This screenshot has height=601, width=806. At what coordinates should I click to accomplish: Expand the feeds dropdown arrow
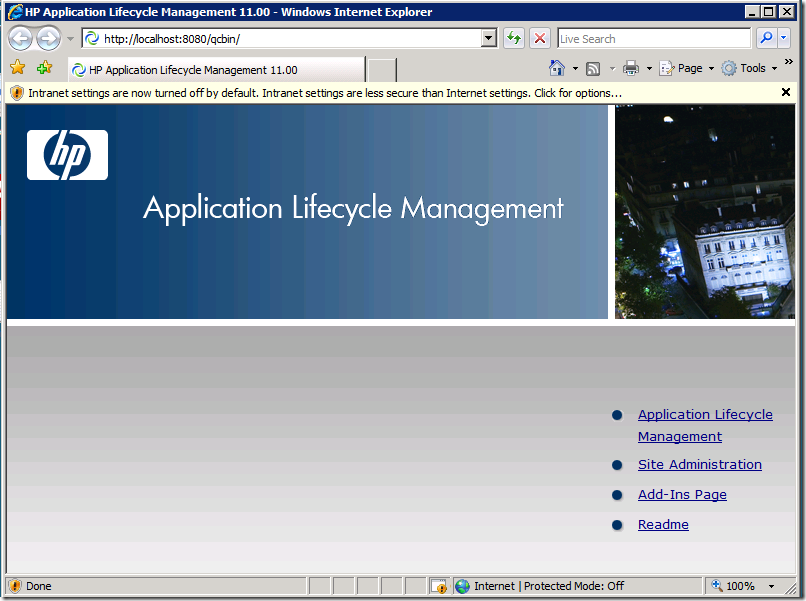click(612, 68)
